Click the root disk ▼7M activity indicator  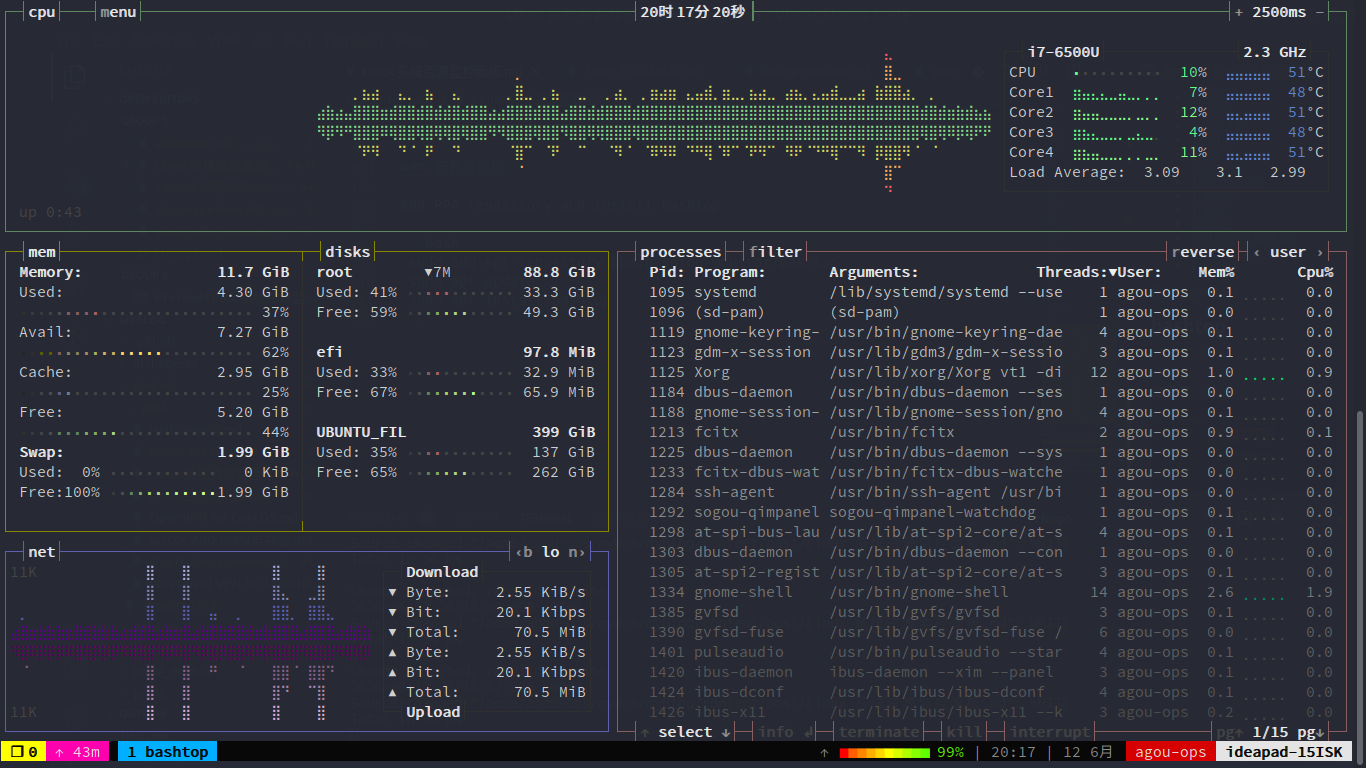[x=438, y=272]
